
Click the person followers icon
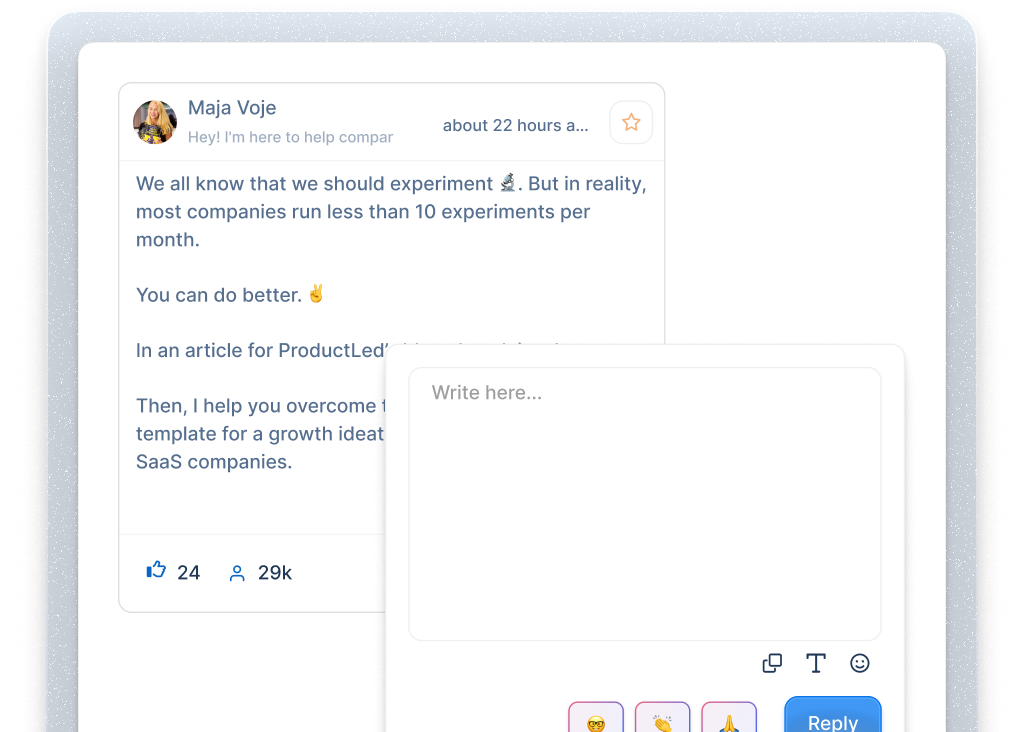237,573
